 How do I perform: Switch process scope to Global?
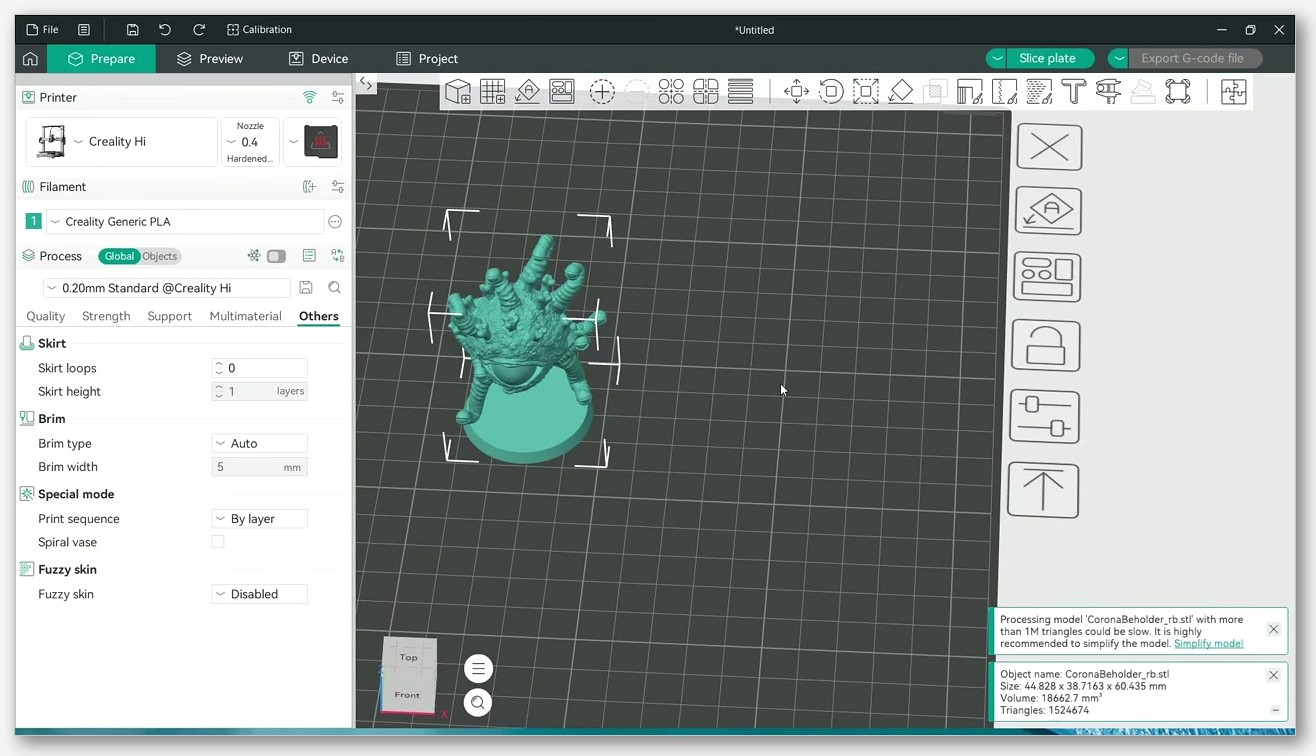(x=119, y=256)
